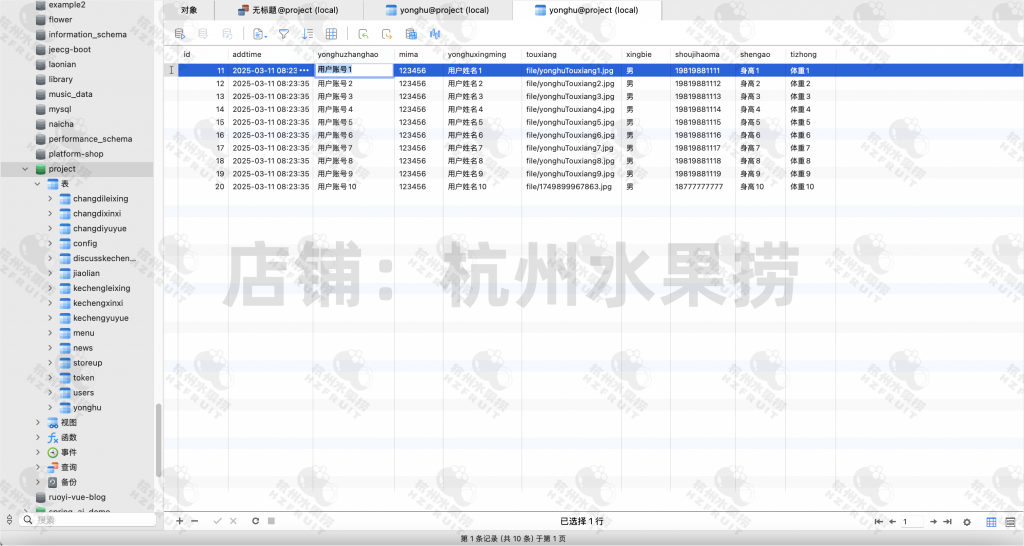Click the rollback transaction toolbar icon
The image size is (1024, 546).
tap(227, 34)
